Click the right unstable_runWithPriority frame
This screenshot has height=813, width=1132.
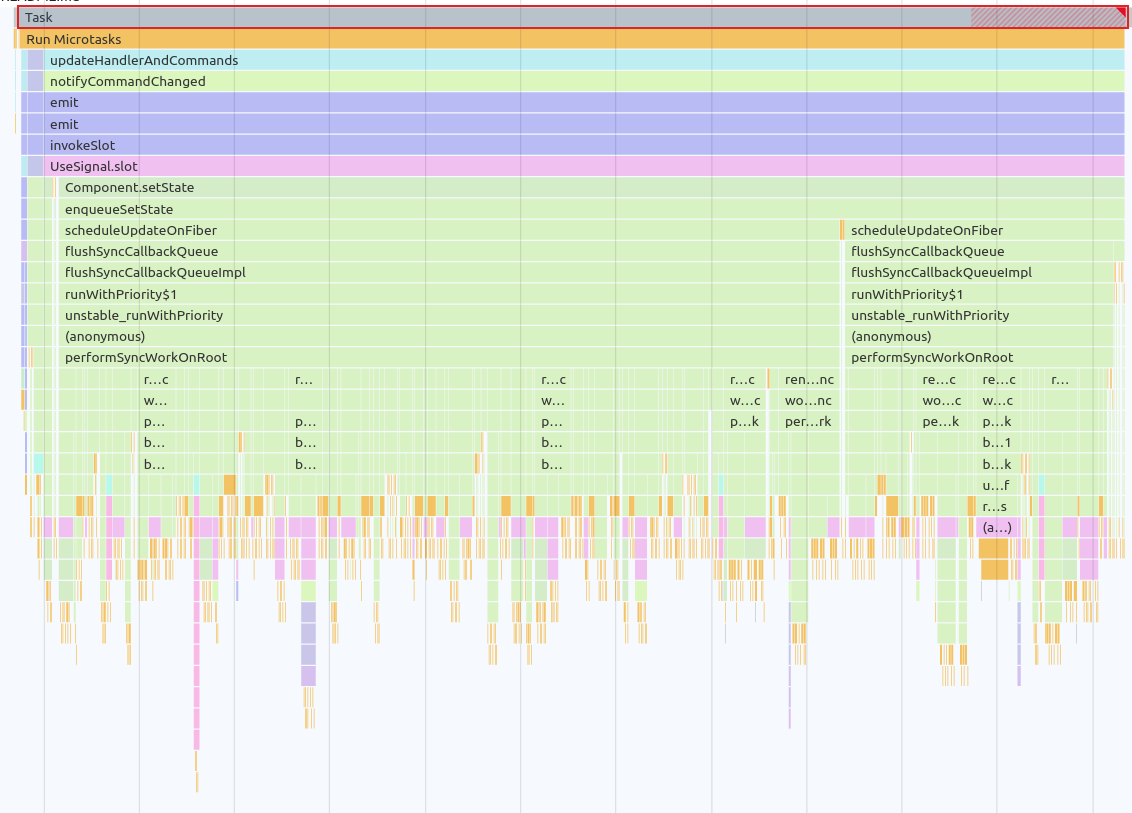pos(929,315)
